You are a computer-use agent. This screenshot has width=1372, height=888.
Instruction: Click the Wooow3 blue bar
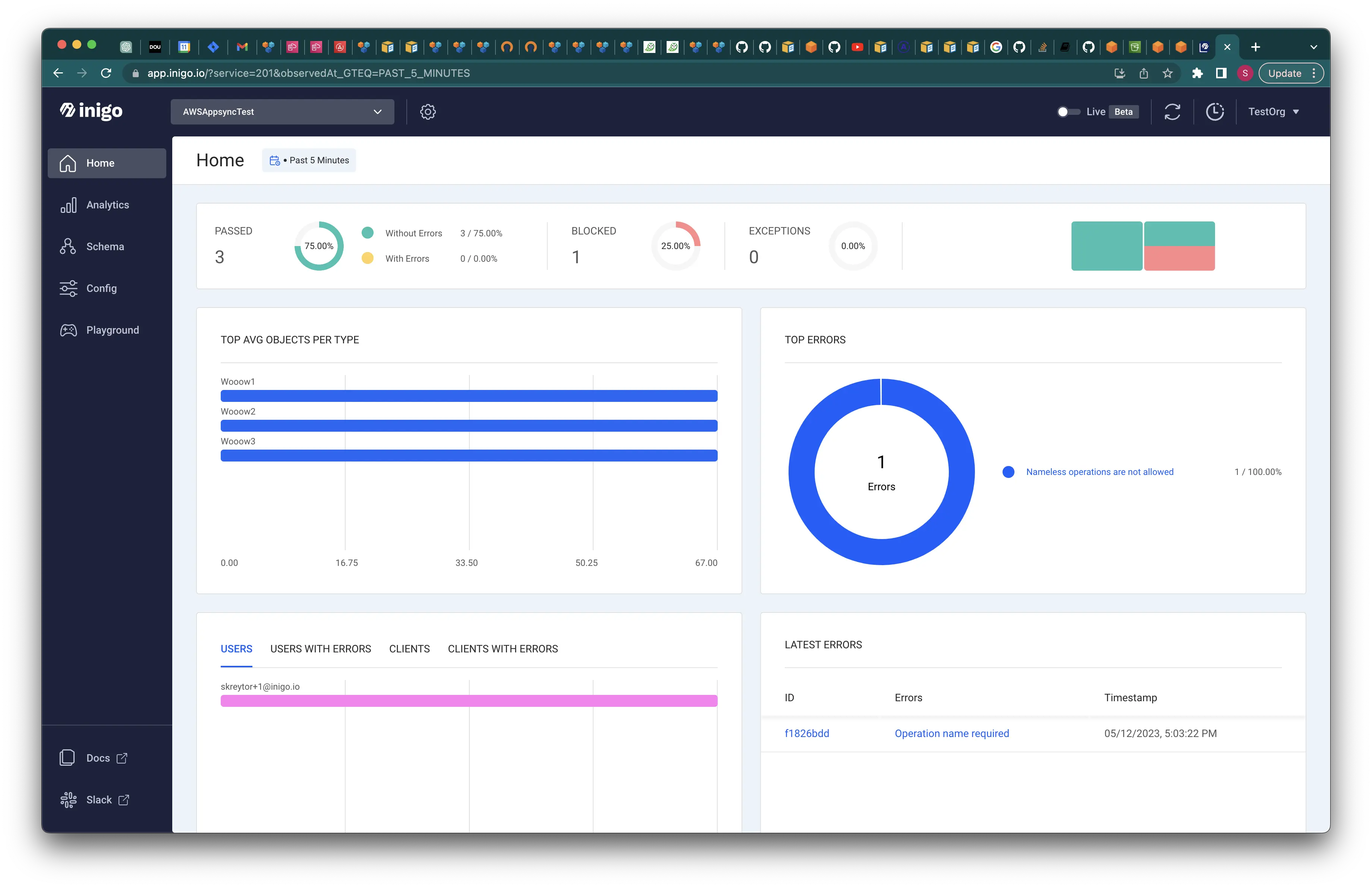[469, 456]
